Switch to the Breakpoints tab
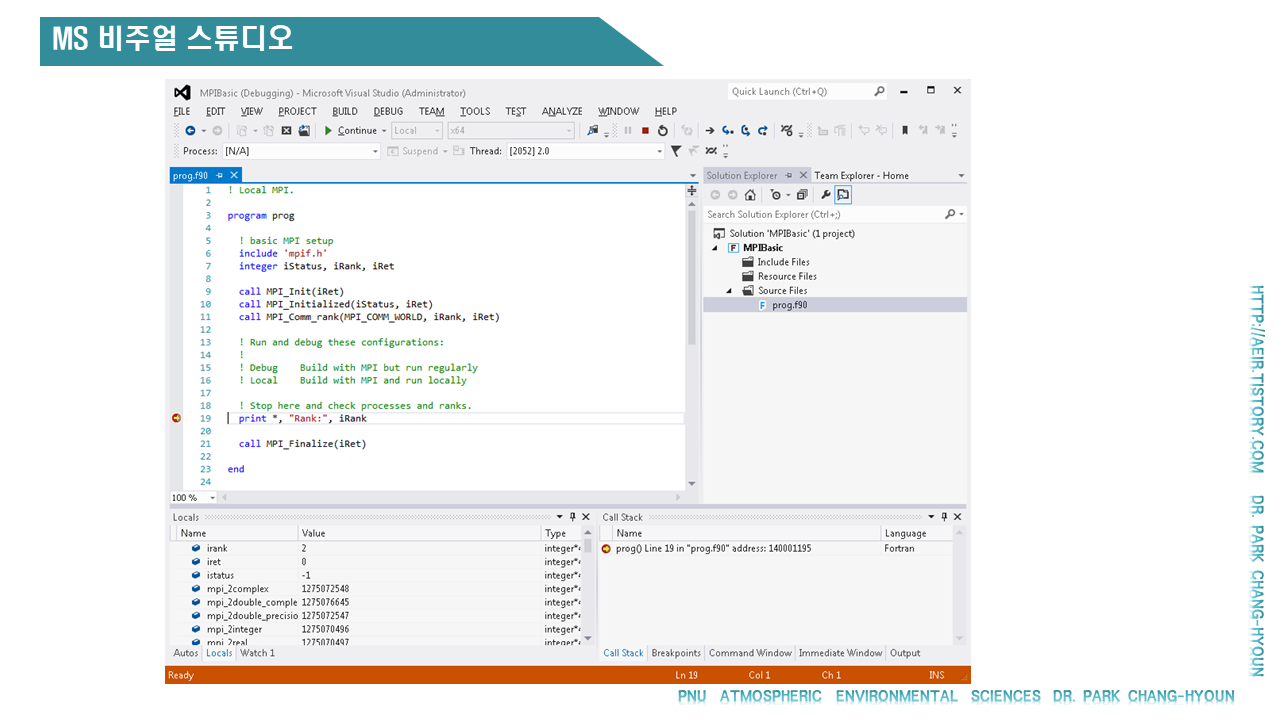The width and height of the screenshot is (1280, 720). click(x=676, y=653)
